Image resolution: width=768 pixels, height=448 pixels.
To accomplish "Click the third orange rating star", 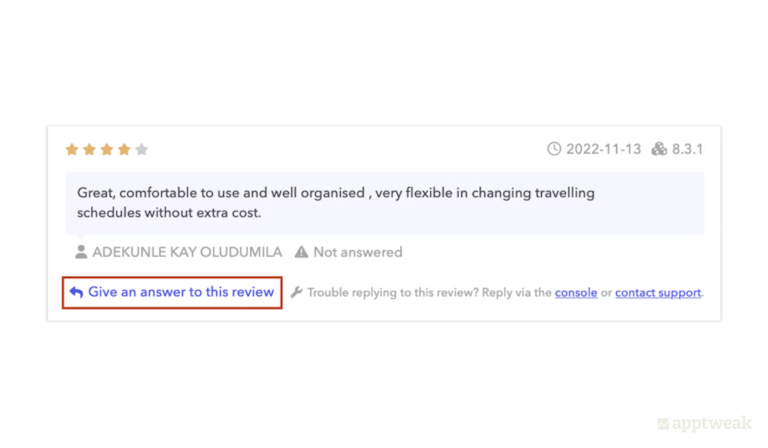I will pyautogui.click(x=106, y=150).
